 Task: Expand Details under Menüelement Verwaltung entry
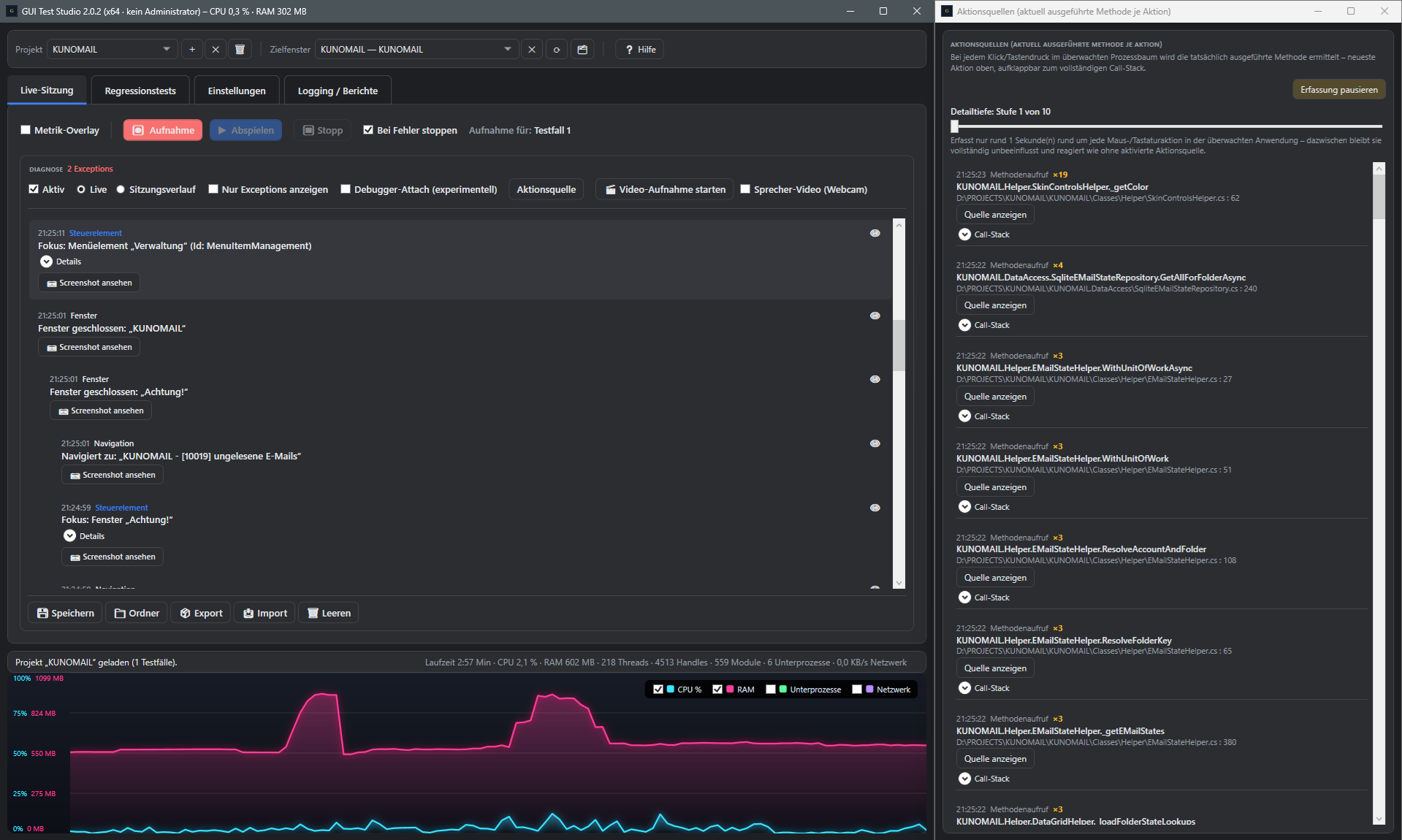[x=46, y=261]
